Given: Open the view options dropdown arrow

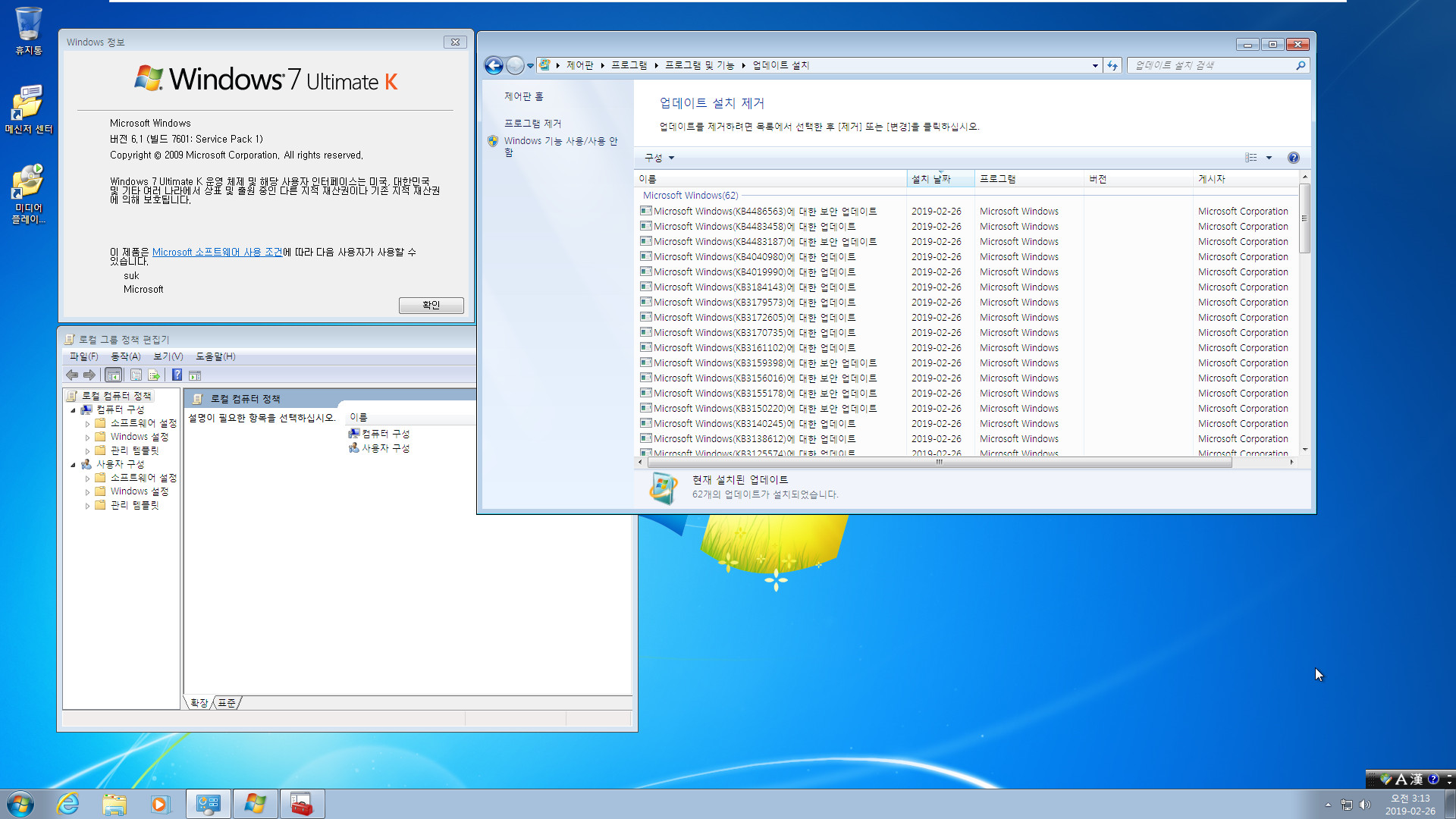Looking at the screenshot, I should pyautogui.click(x=1269, y=158).
